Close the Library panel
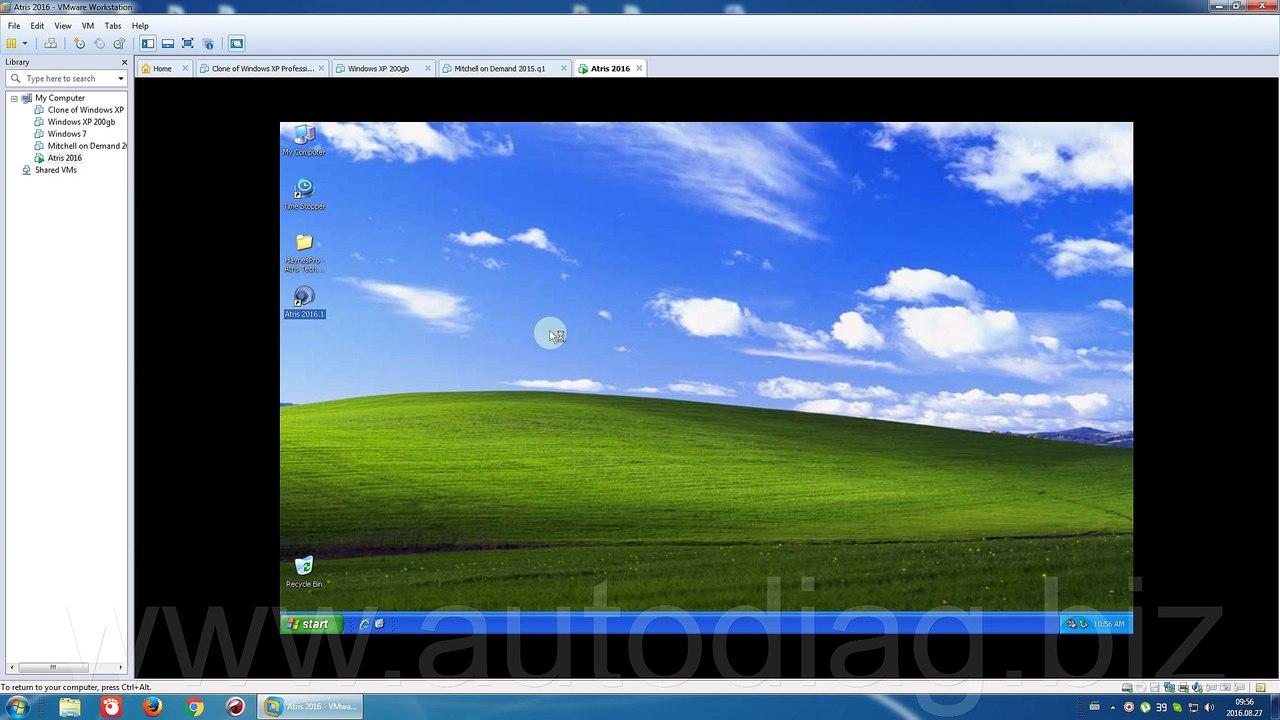1280x720 pixels. (x=124, y=62)
